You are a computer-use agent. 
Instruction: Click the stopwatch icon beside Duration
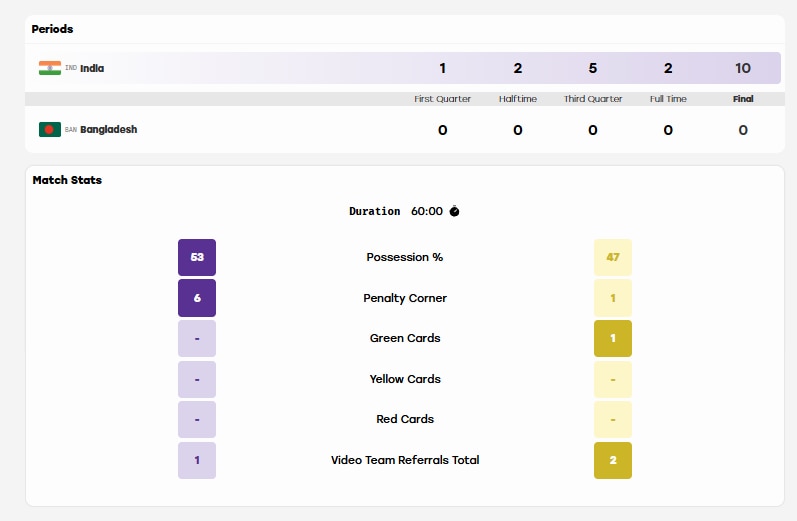click(454, 211)
